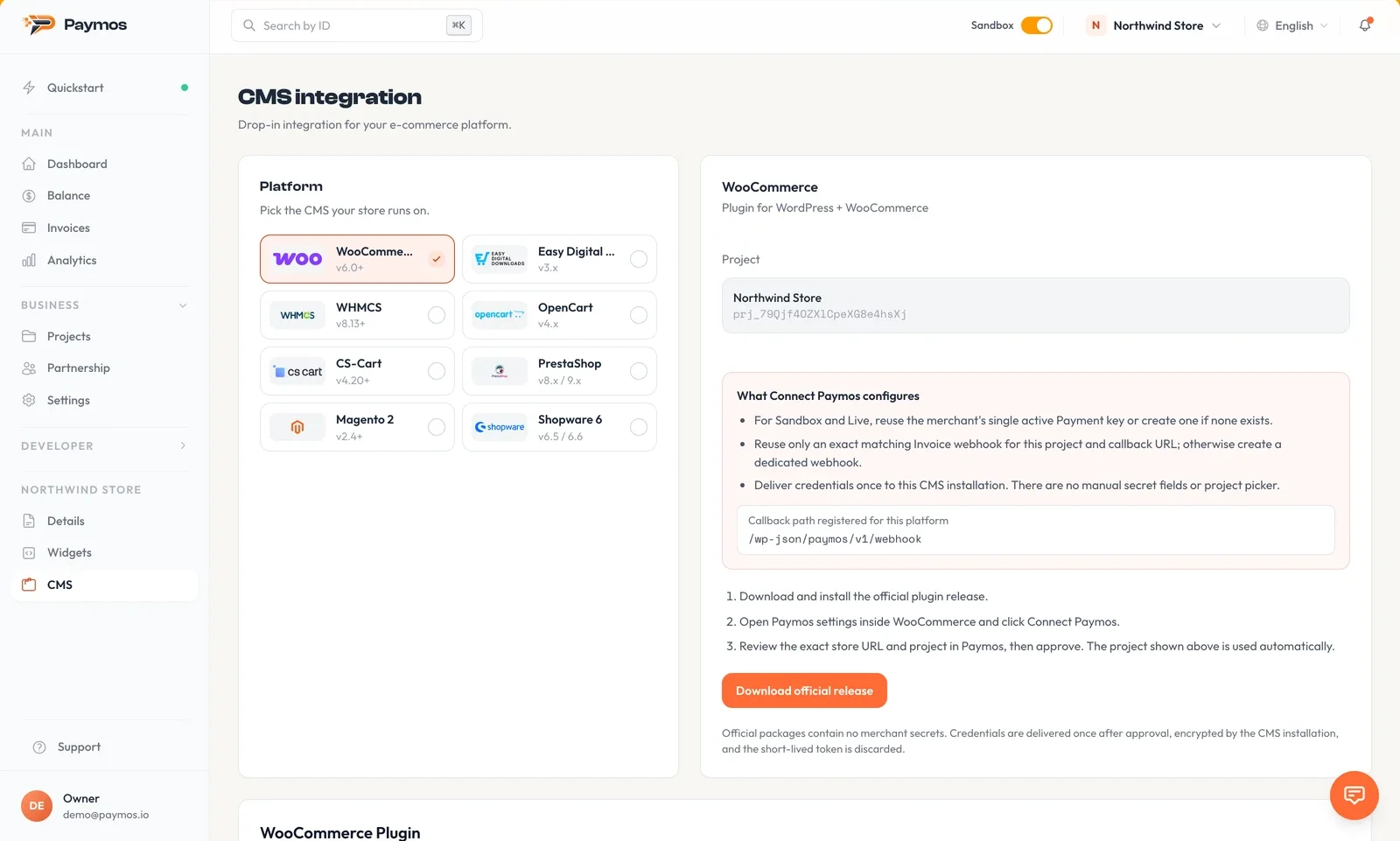Screen dimensions: 1400x841
Task: Open the Details page link
Action: tap(104, 521)
